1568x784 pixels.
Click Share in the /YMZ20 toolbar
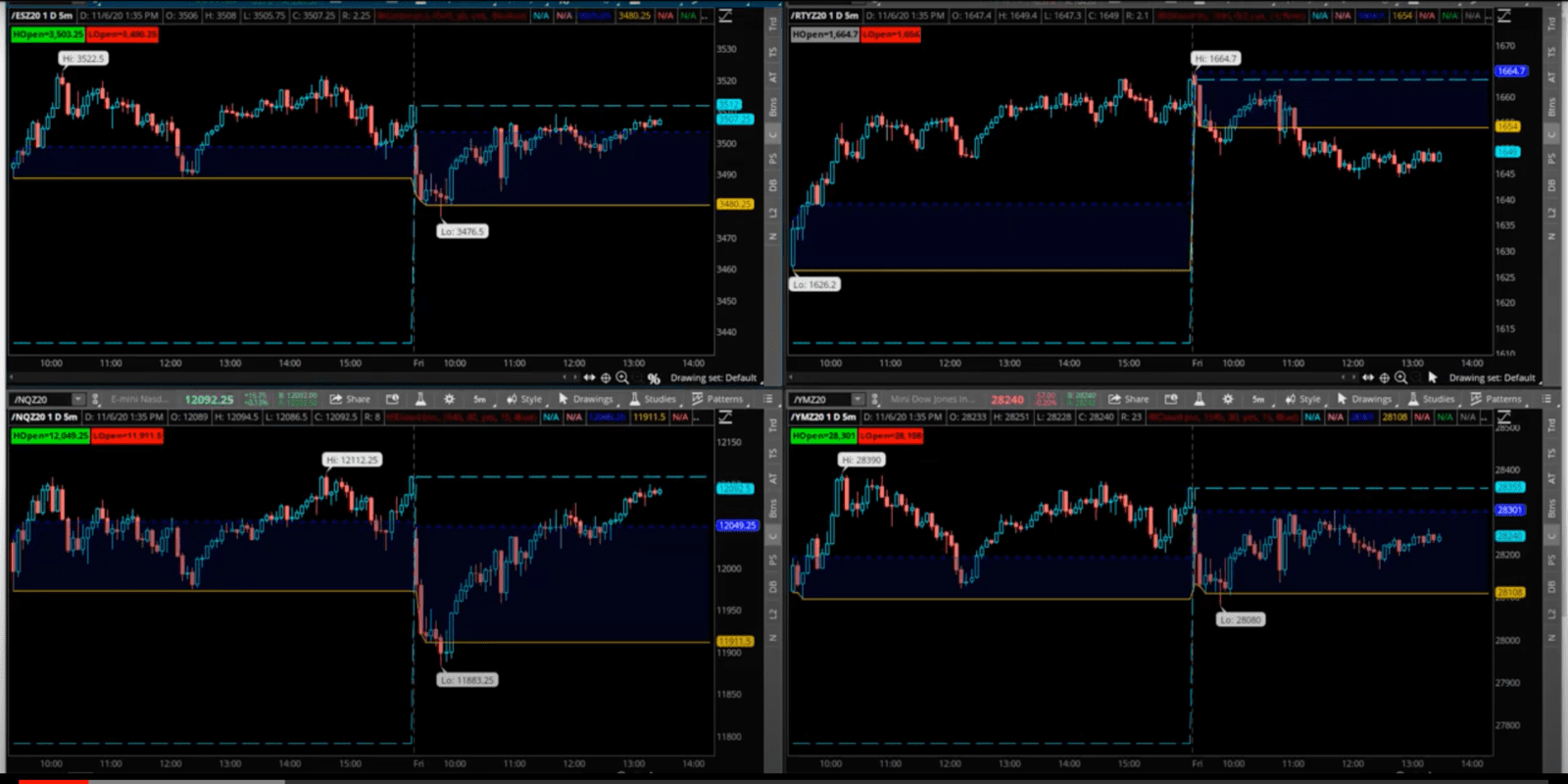point(1129,399)
